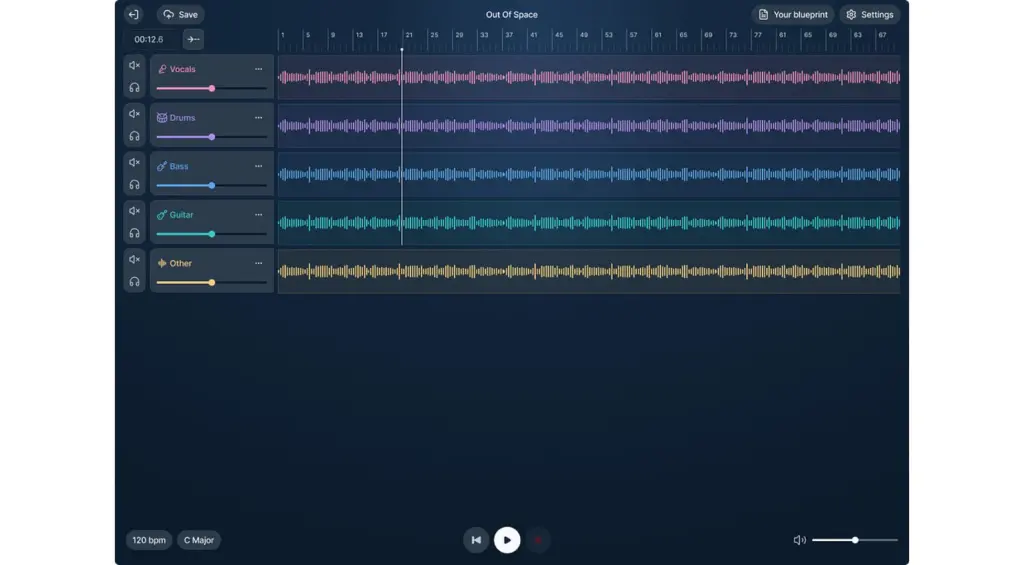1024x565 pixels.
Task: Click the master volume speaker icon
Action: [x=799, y=540]
